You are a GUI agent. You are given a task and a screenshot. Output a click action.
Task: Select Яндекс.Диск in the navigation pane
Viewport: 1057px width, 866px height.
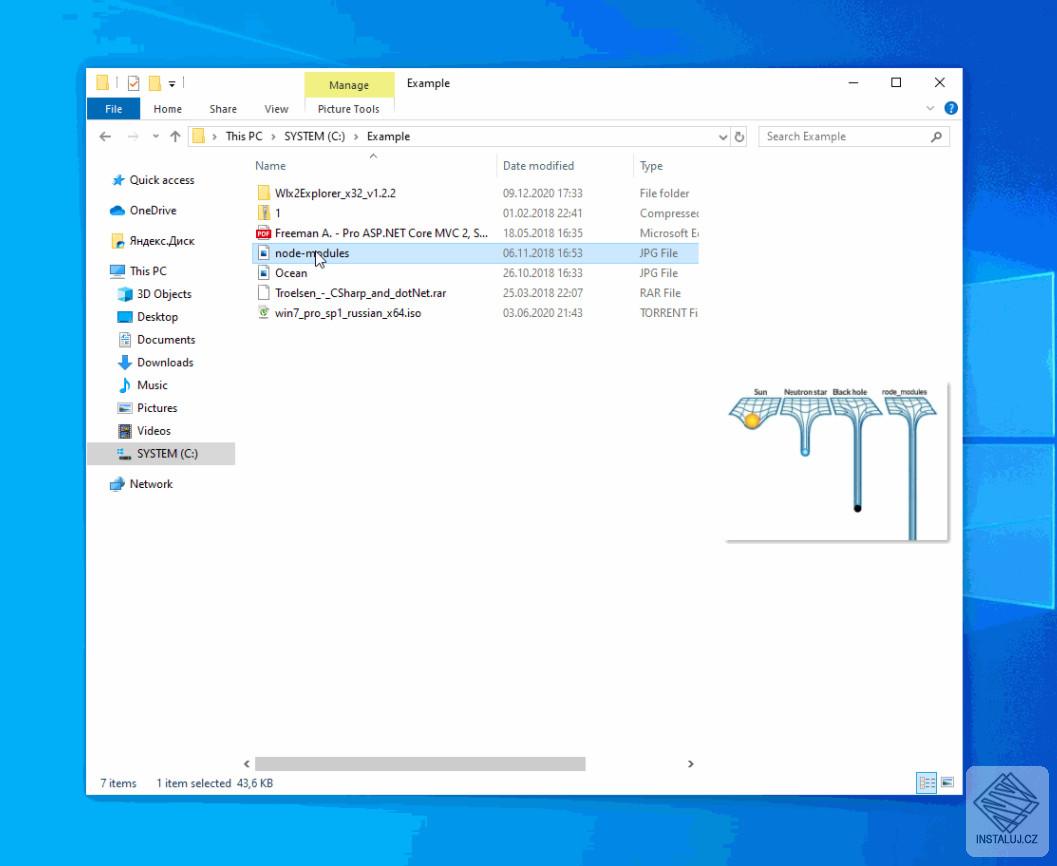point(162,241)
